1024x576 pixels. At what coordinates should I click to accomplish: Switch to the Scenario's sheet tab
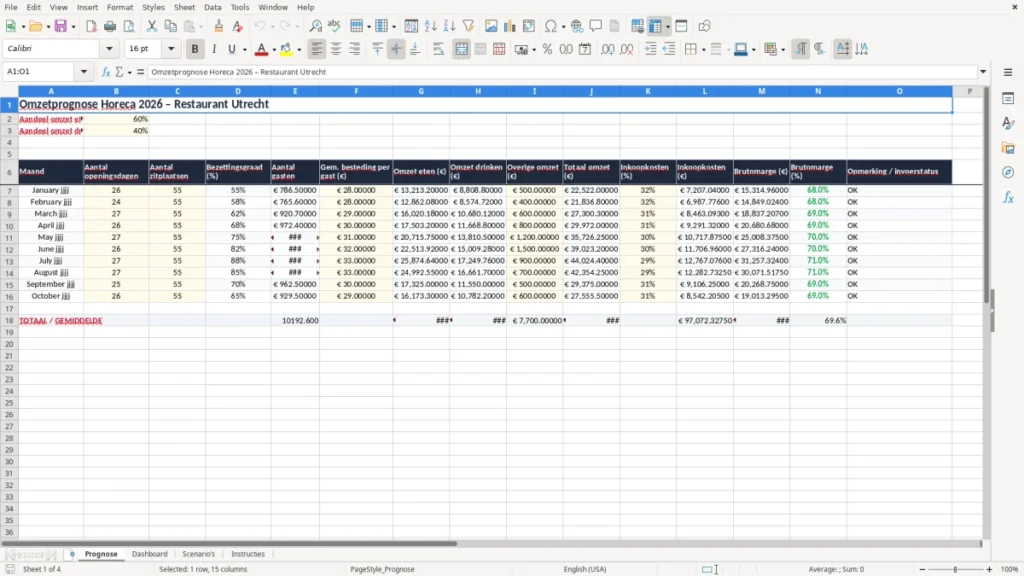click(199, 554)
